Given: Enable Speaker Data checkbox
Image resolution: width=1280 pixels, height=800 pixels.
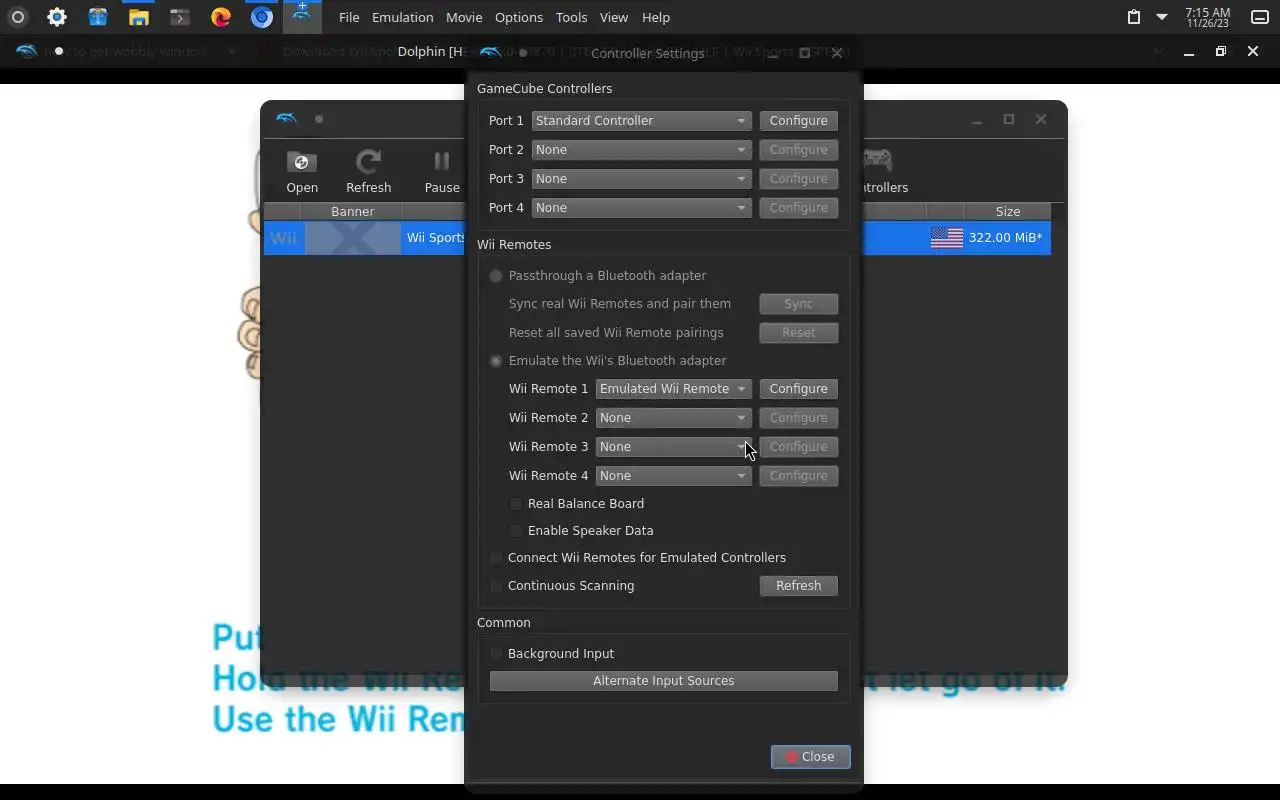Looking at the screenshot, I should (516, 530).
